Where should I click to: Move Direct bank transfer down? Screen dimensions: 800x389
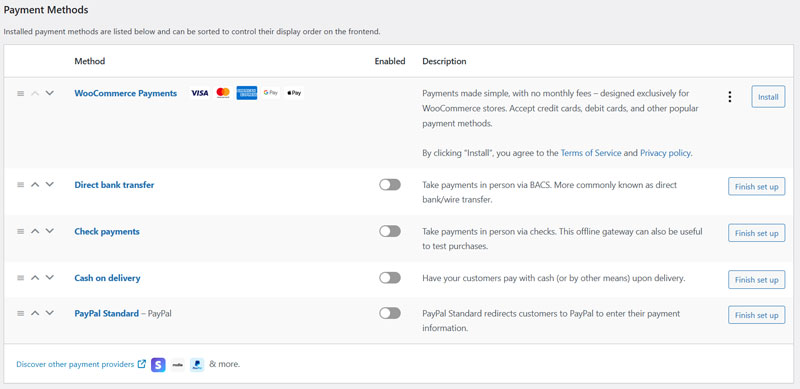pyautogui.click(x=49, y=184)
